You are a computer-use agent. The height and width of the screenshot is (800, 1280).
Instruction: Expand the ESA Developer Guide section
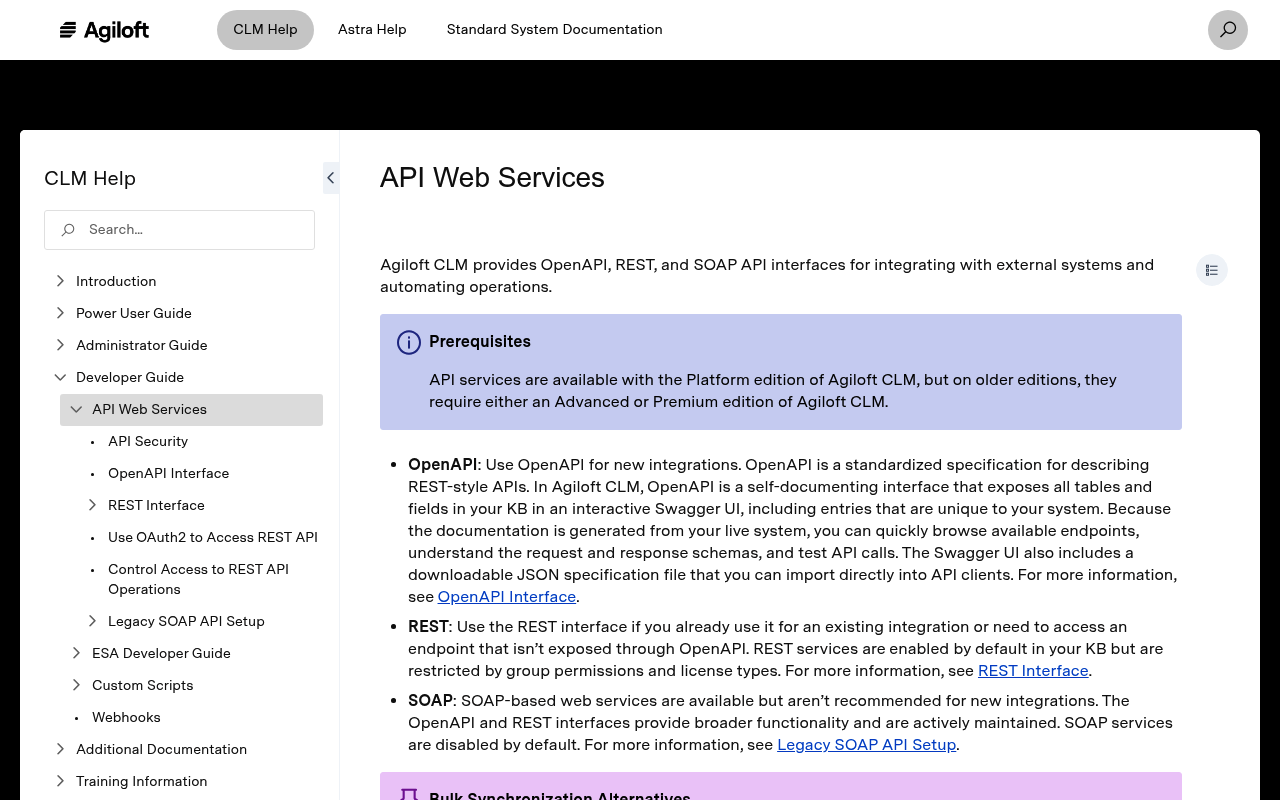tap(76, 653)
